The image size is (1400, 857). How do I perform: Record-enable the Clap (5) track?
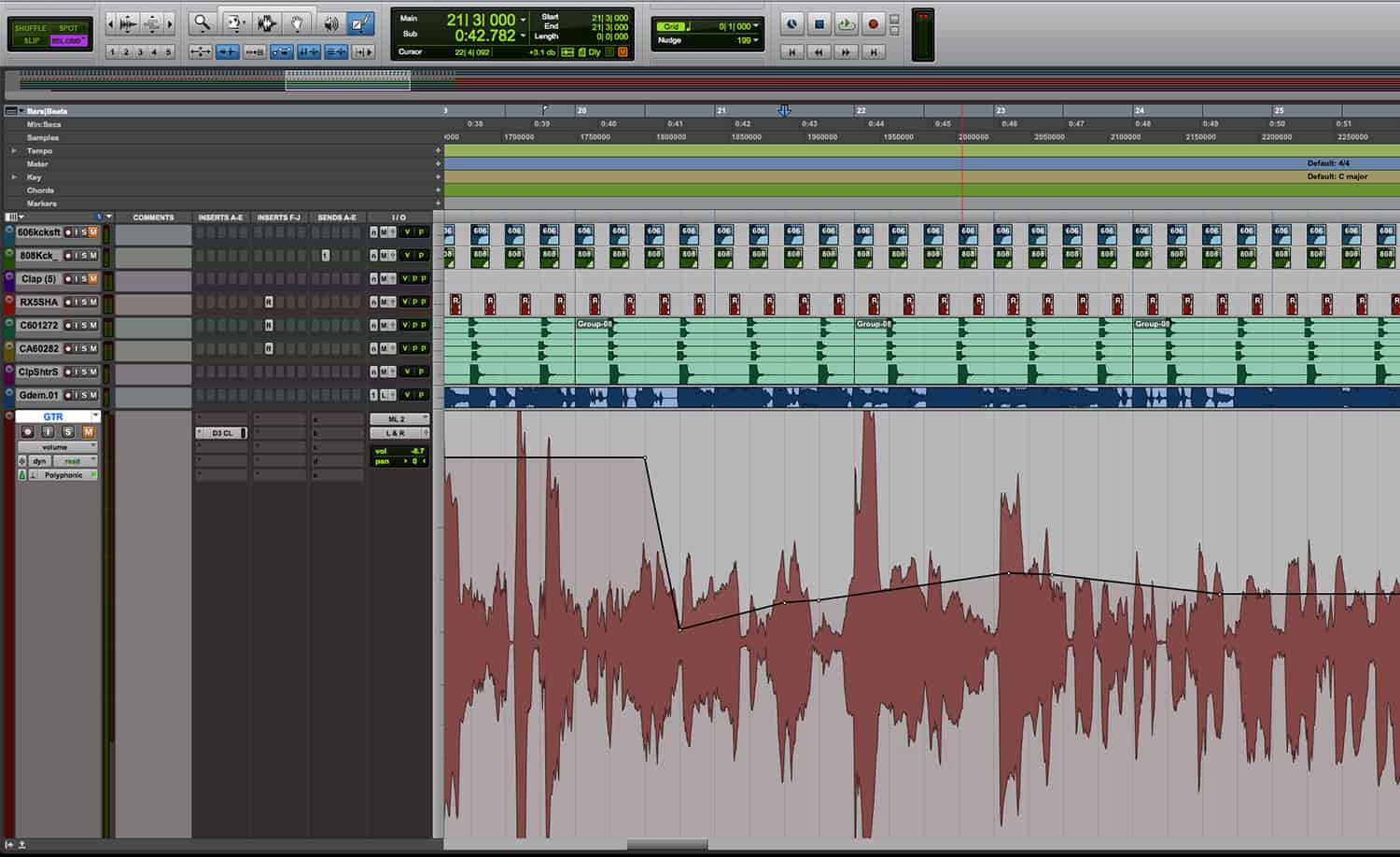[67, 279]
